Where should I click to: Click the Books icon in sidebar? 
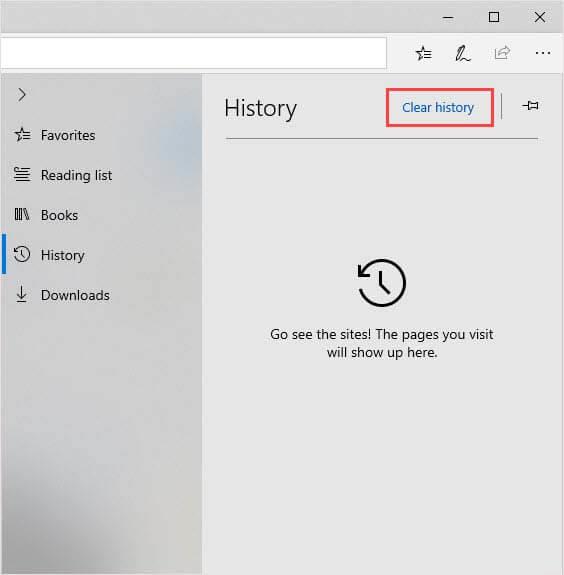[22, 214]
